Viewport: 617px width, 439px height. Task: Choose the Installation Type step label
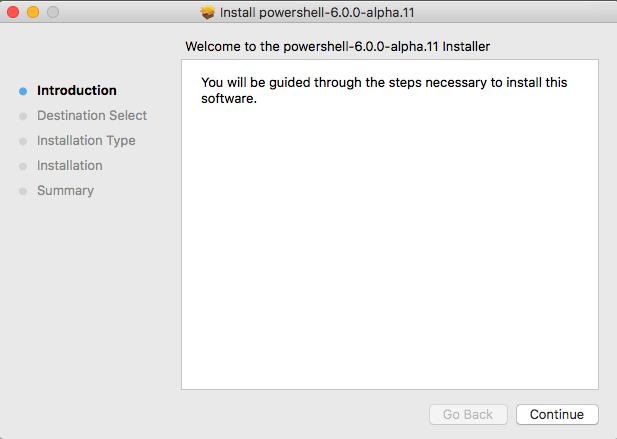86,141
